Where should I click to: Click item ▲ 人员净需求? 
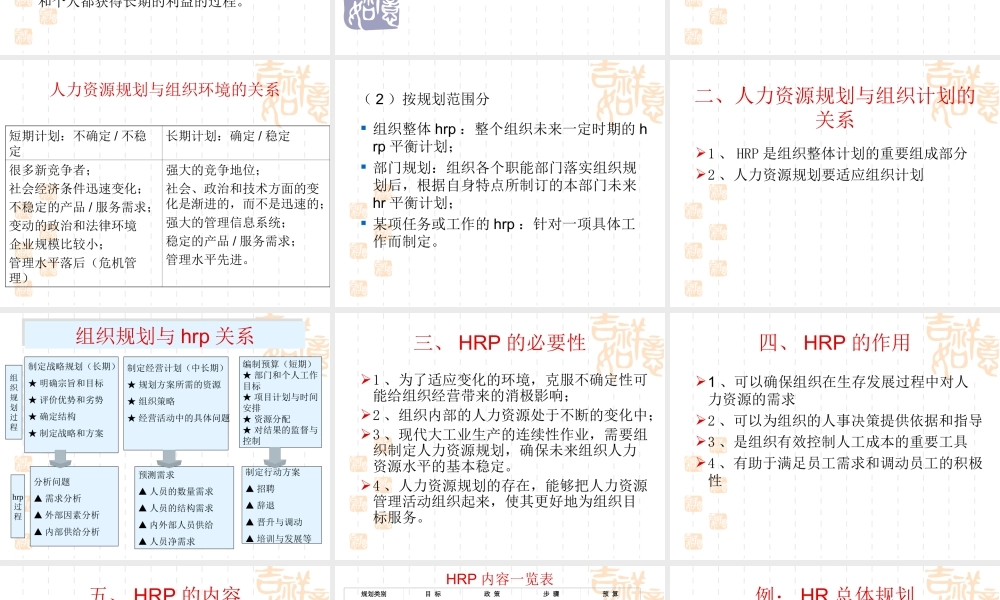click(166, 541)
